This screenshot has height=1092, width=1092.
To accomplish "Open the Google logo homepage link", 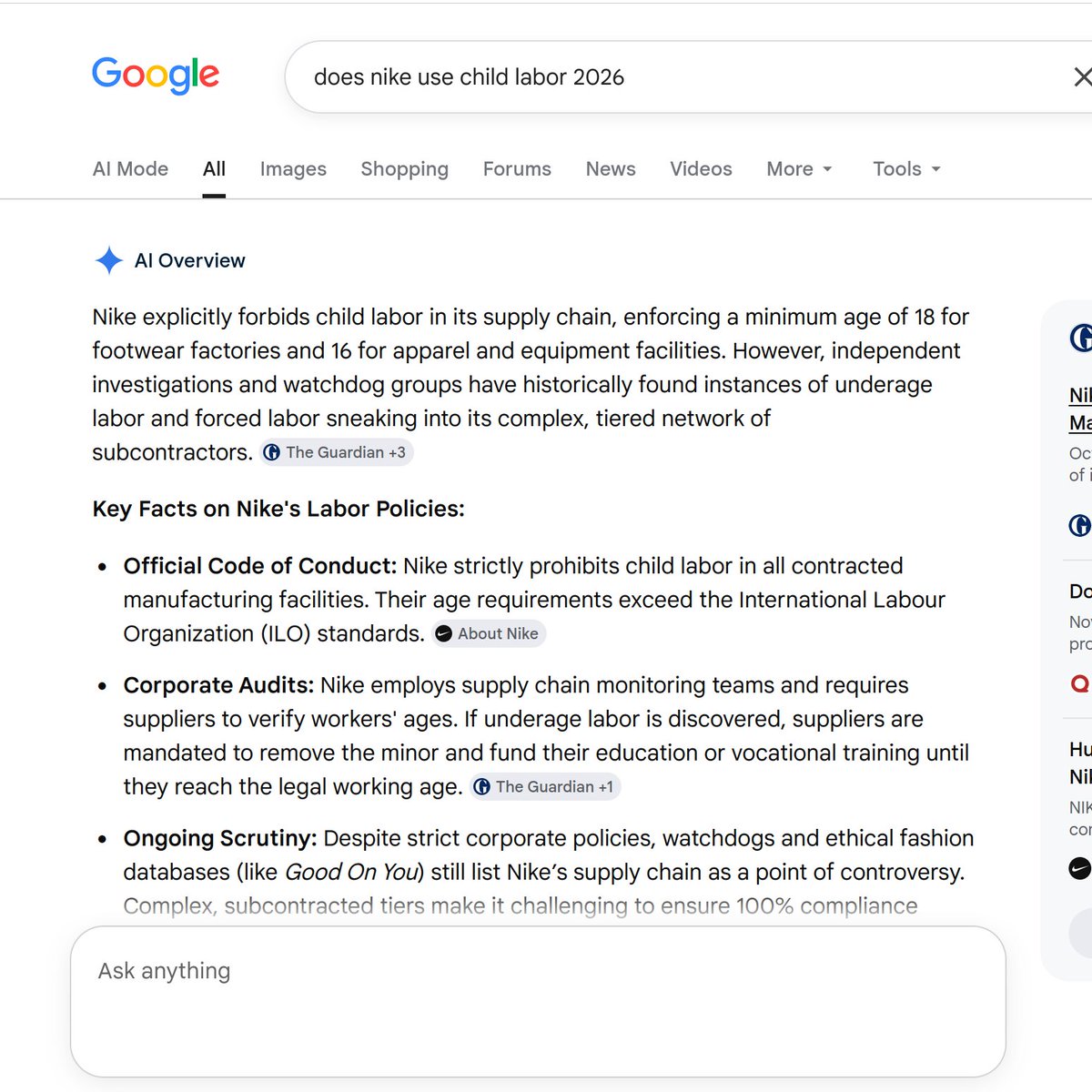I will click(x=156, y=75).
